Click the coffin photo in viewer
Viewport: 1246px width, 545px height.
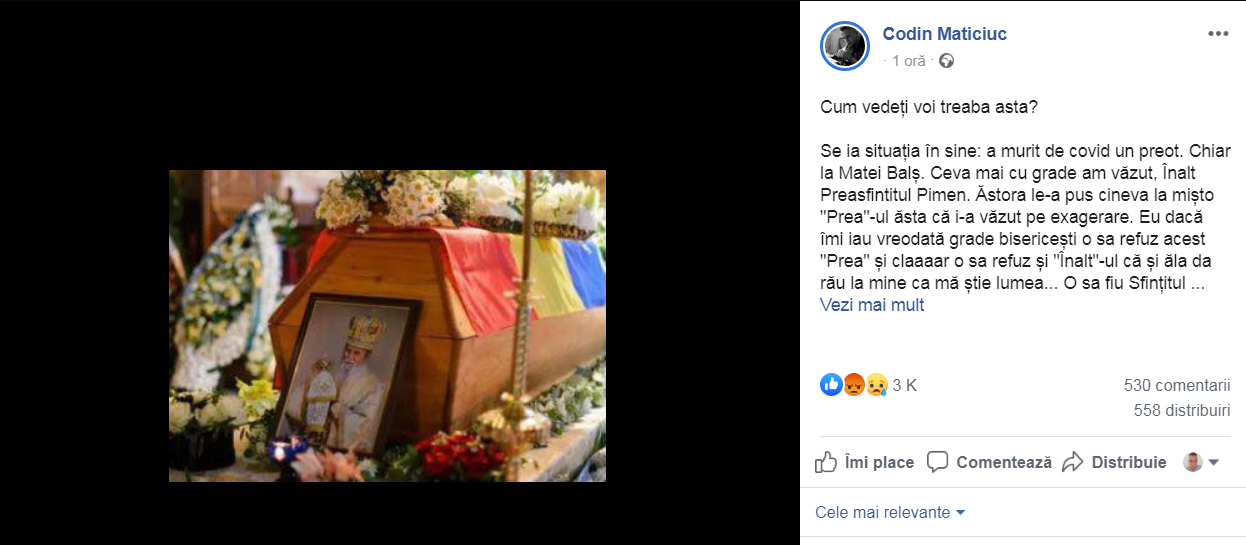[387, 326]
